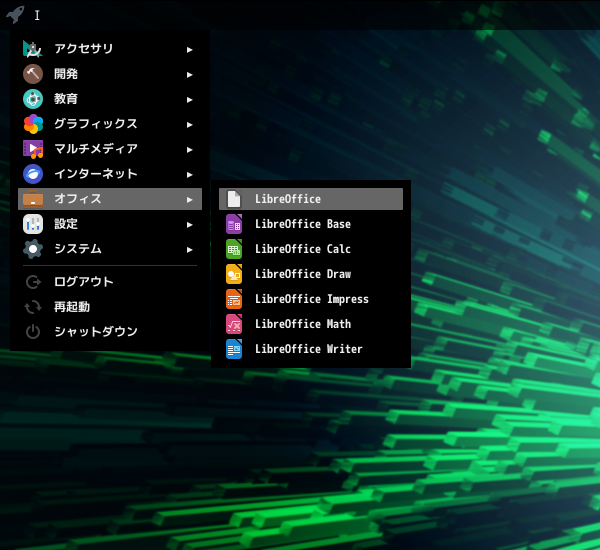The height and width of the screenshot is (550, 600).
Task: Expand the 教育 submenu arrow
Action: pos(189,100)
